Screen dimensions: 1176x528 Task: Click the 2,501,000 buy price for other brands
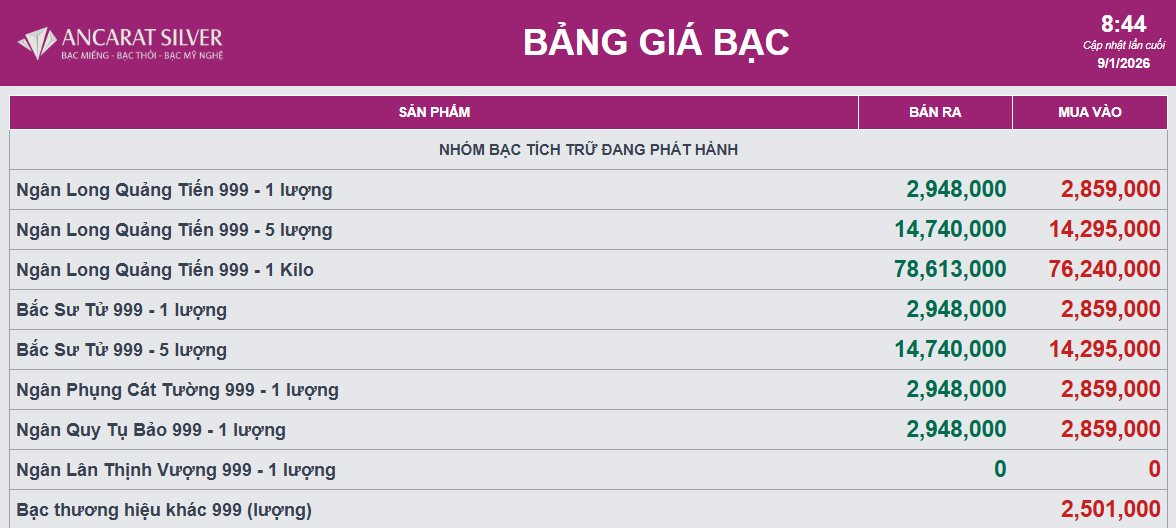coord(1110,510)
